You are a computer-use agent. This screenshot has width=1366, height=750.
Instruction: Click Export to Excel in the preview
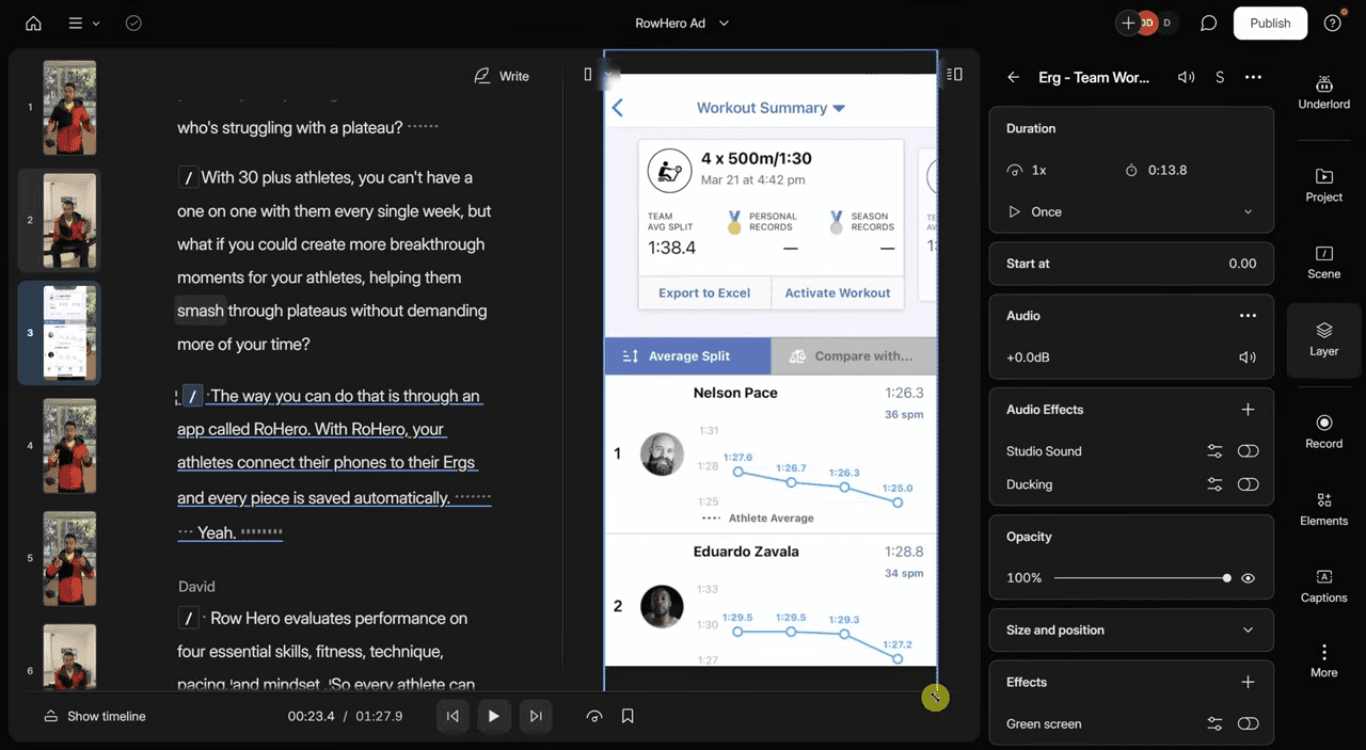tap(704, 293)
